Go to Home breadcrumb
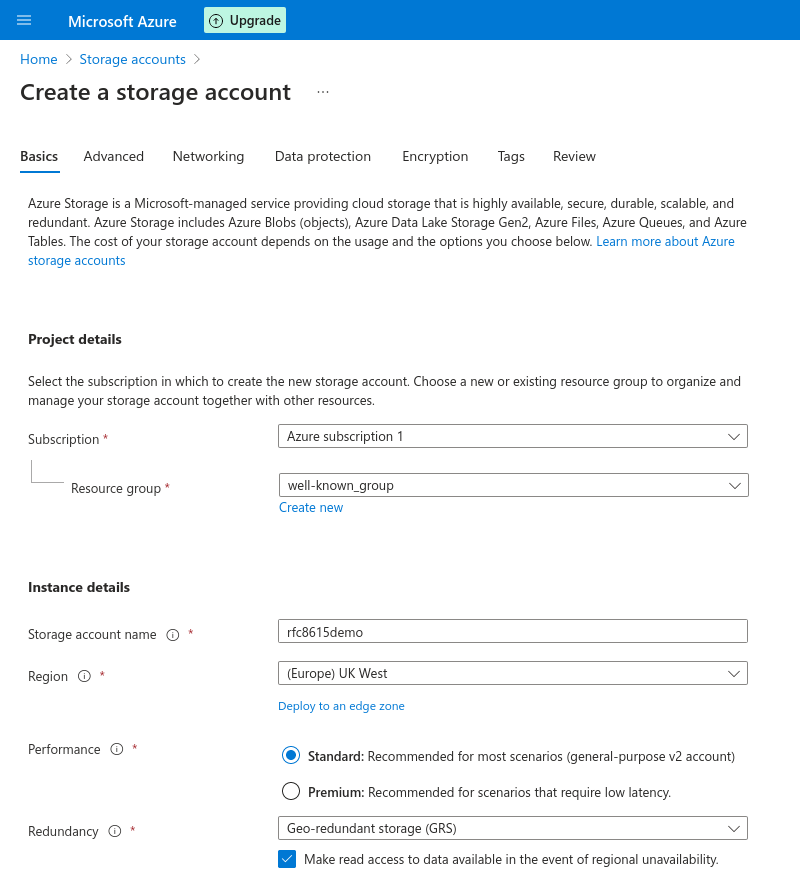Screen dimensions: 800x895 39,59
